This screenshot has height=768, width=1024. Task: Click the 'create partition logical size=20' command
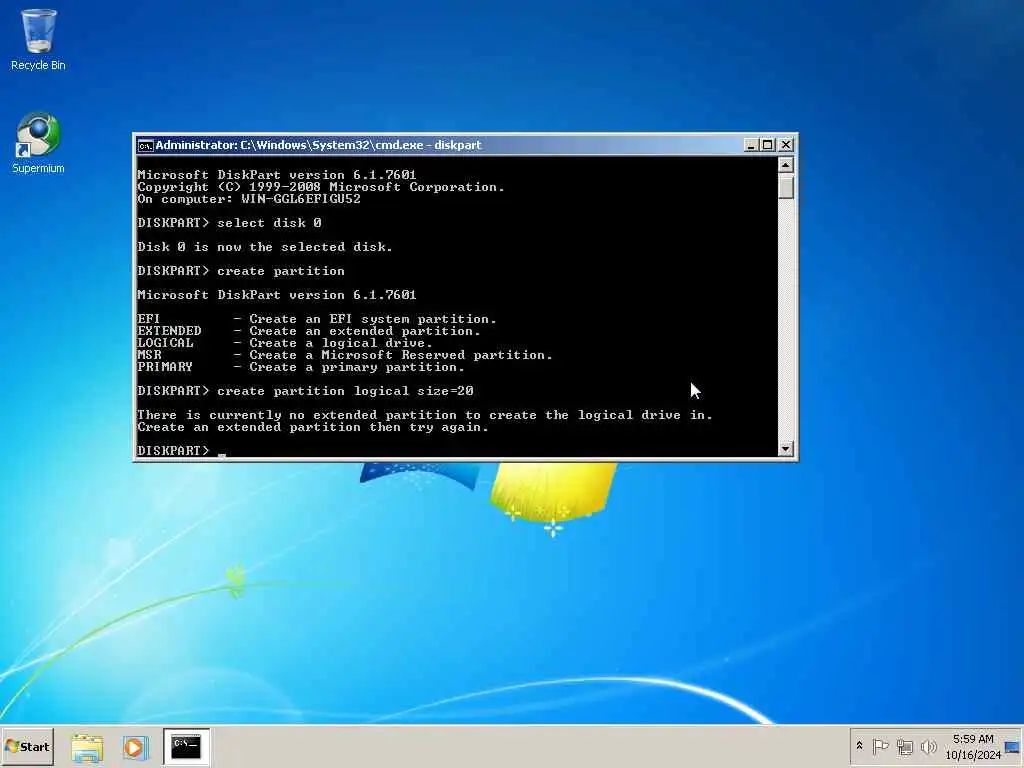click(x=345, y=391)
